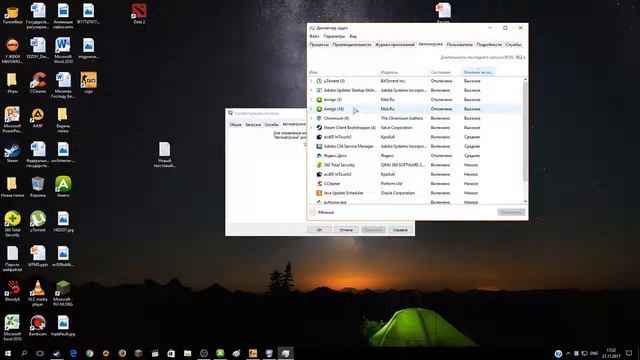
Task: Select the CCleaner desktop shortcut
Action: tap(38, 83)
